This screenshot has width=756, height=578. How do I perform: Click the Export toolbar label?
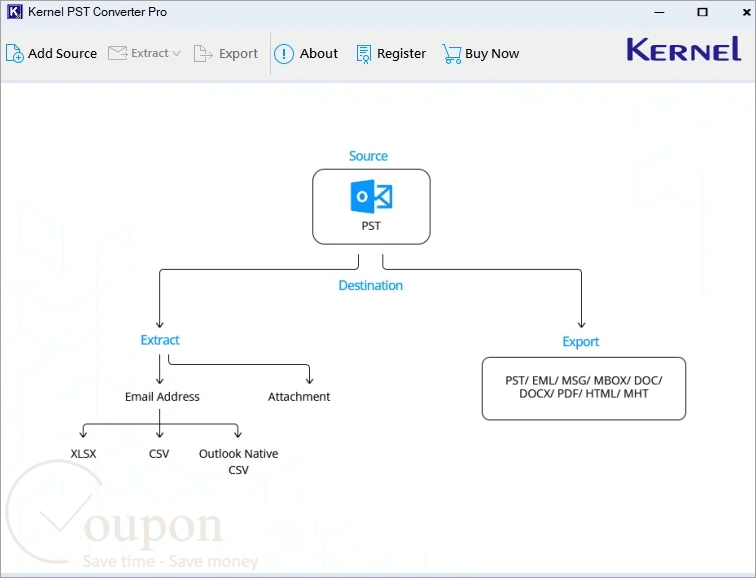pos(238,54)
